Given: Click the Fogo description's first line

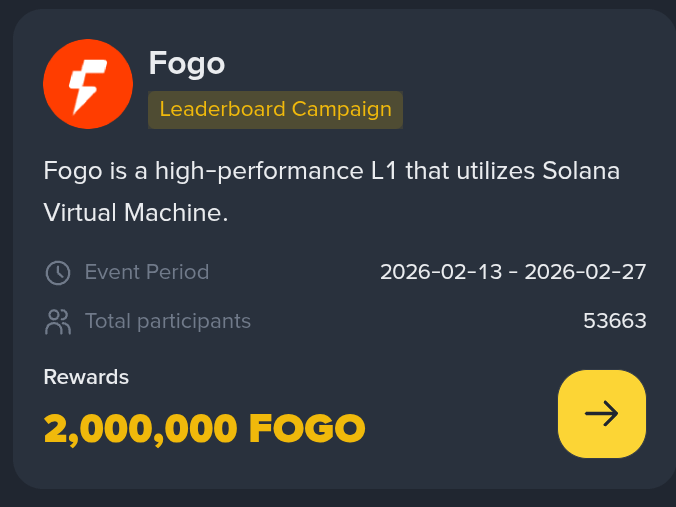Looking at the screenshot, I should click(331, 171).
